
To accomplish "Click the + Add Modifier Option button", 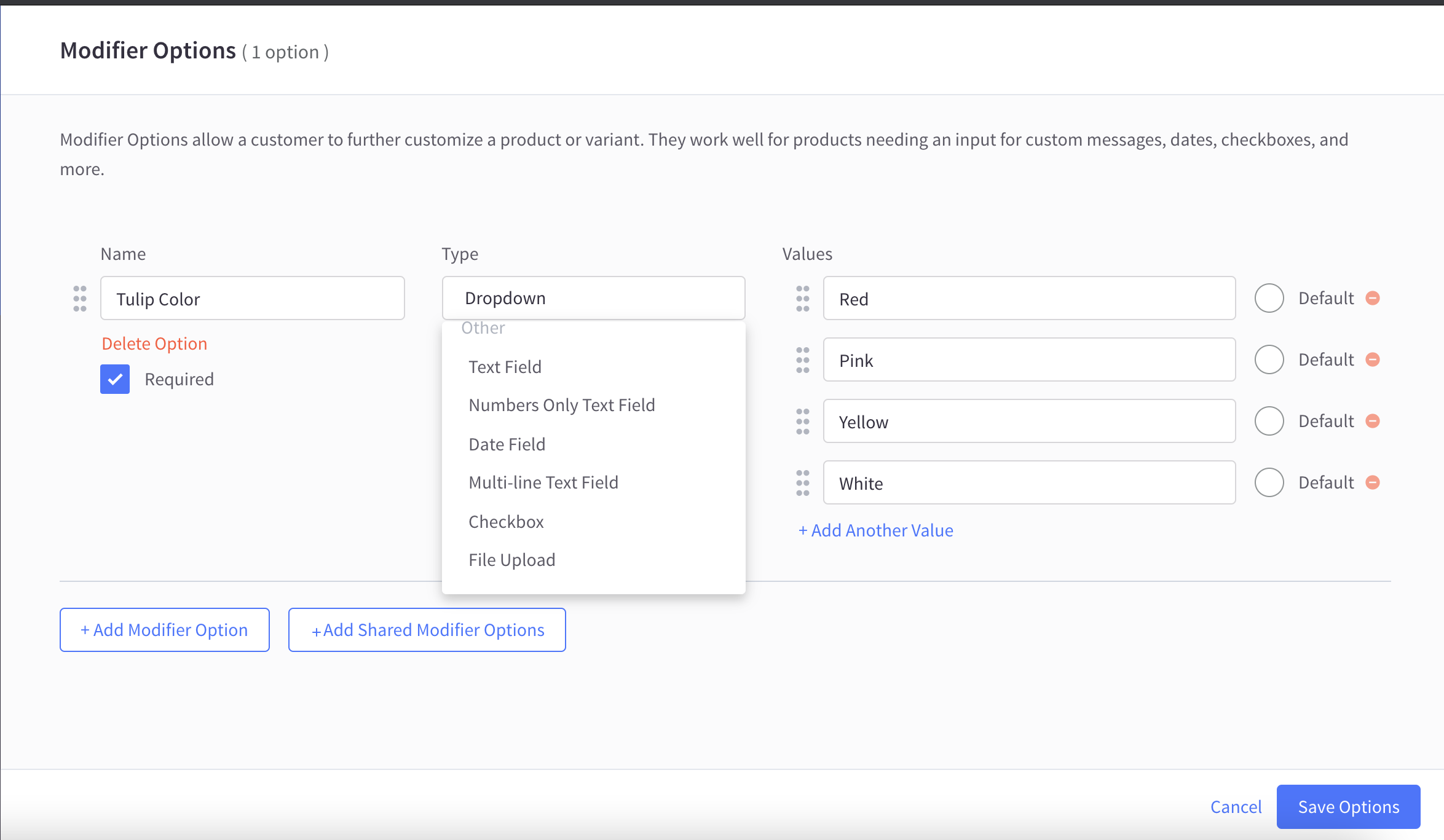I will (x=165, y=630).
